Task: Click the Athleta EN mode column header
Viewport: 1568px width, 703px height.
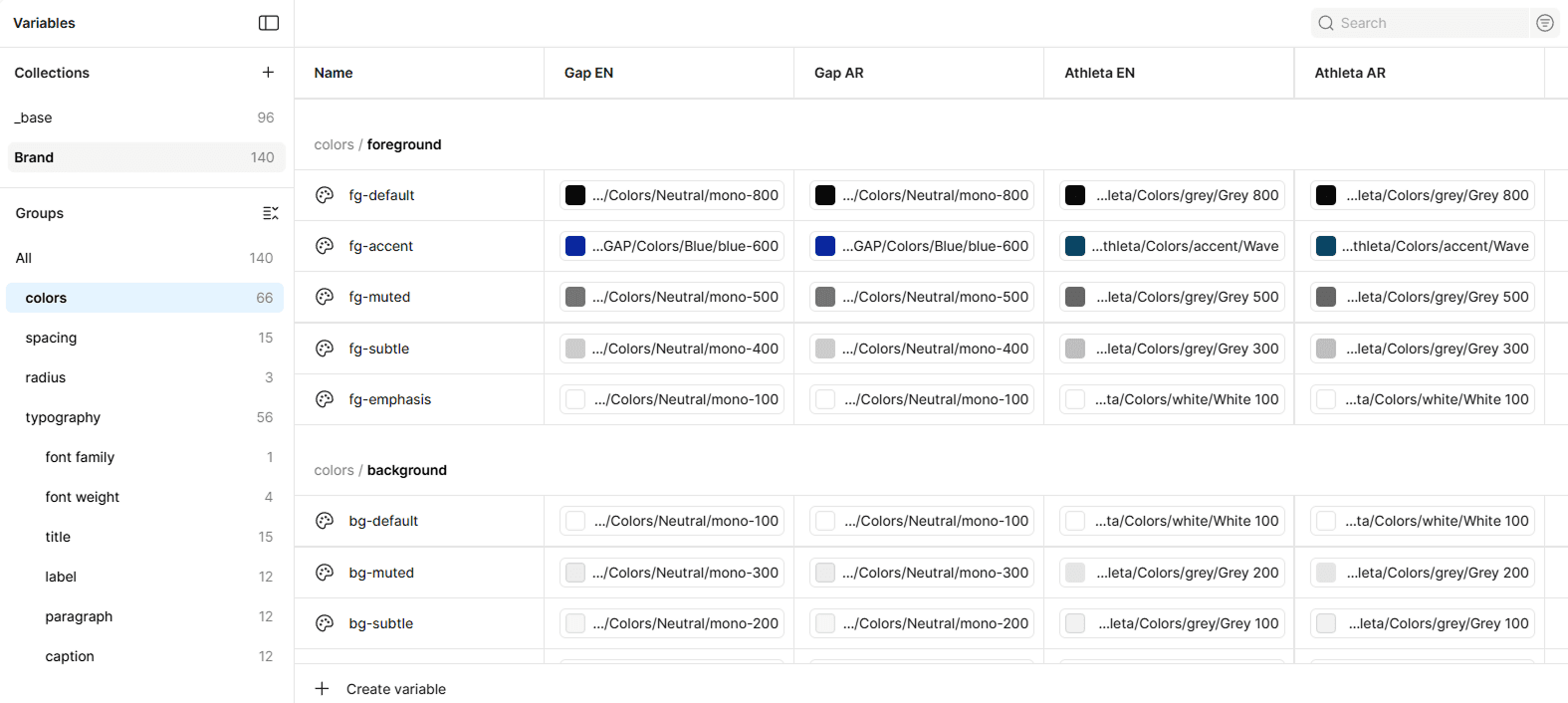Action: pyautogui.click(x=1169, y=73)
